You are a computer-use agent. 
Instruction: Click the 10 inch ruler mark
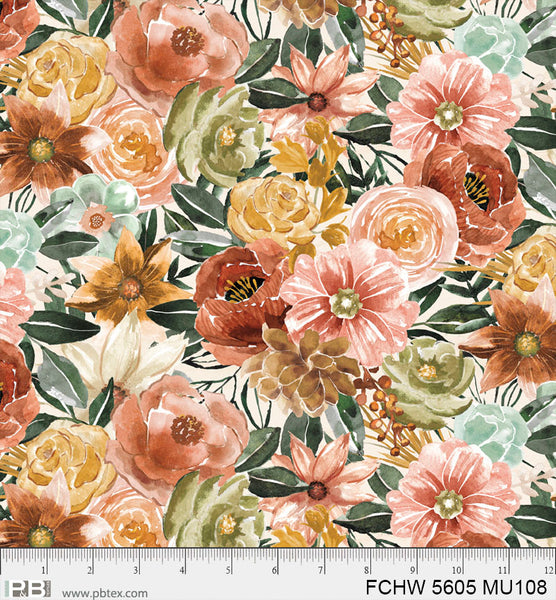click(457, 571)
